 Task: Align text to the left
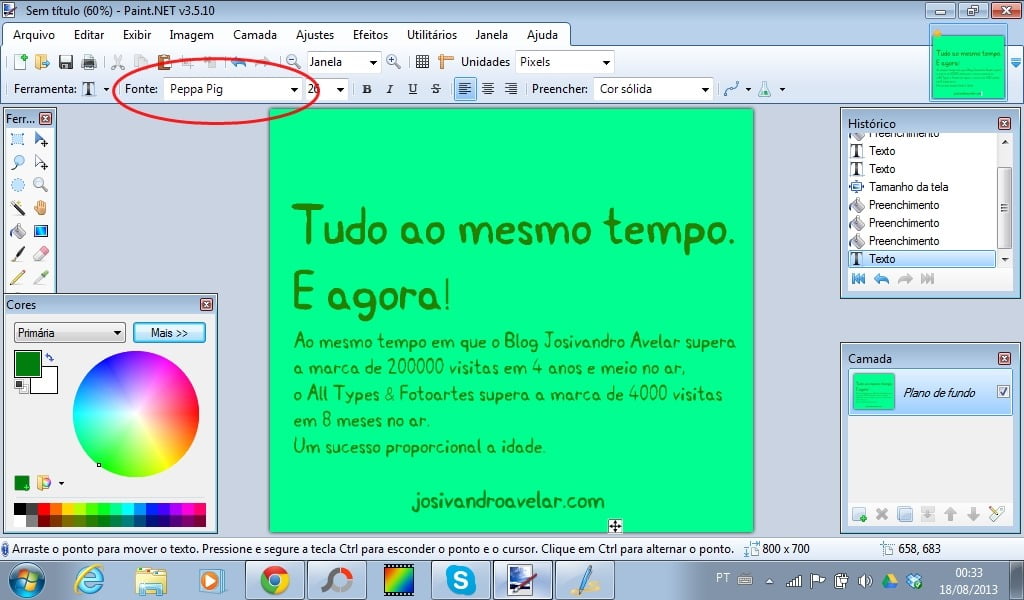pos(464,89)
